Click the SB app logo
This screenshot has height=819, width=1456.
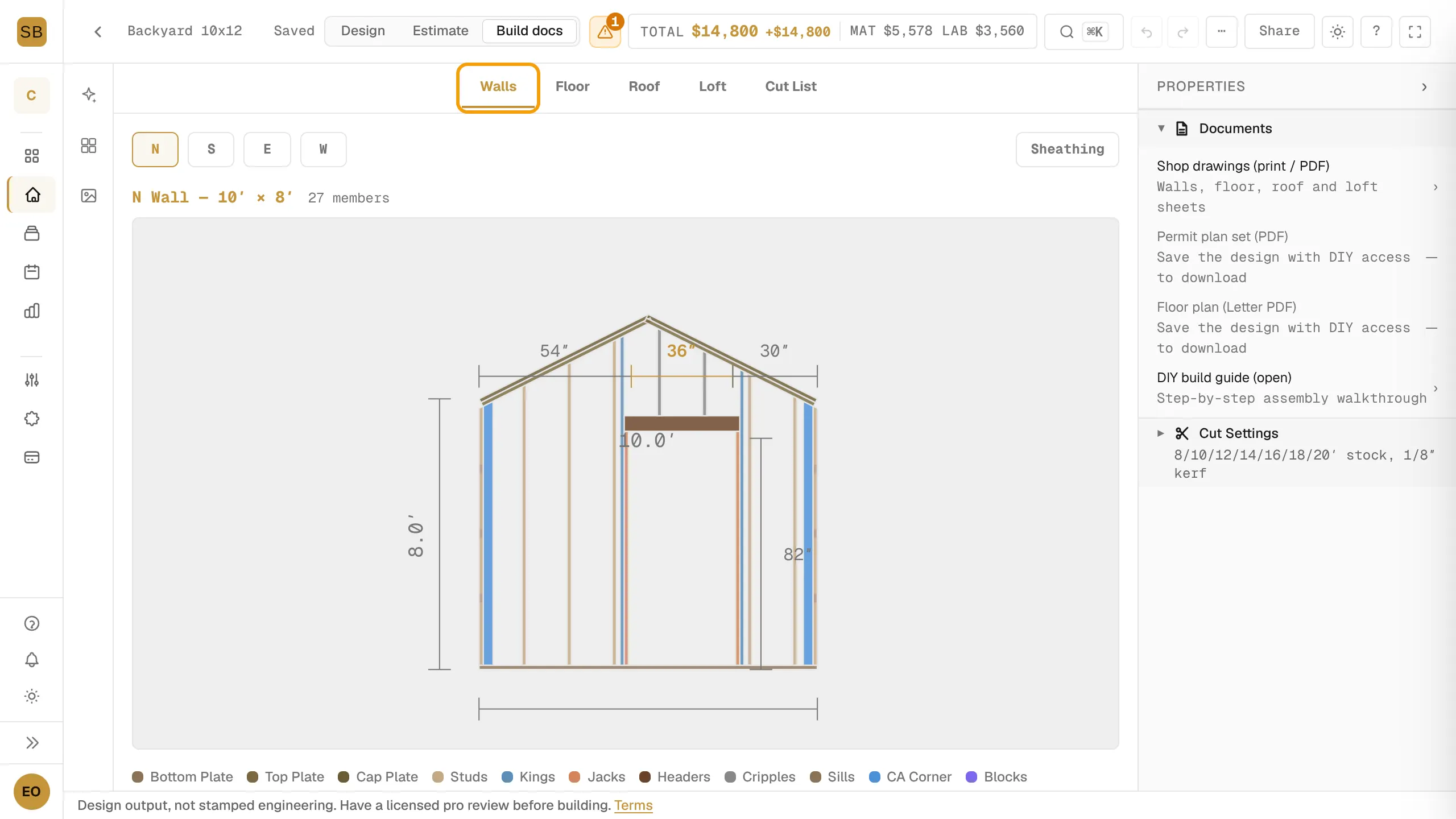31,31
